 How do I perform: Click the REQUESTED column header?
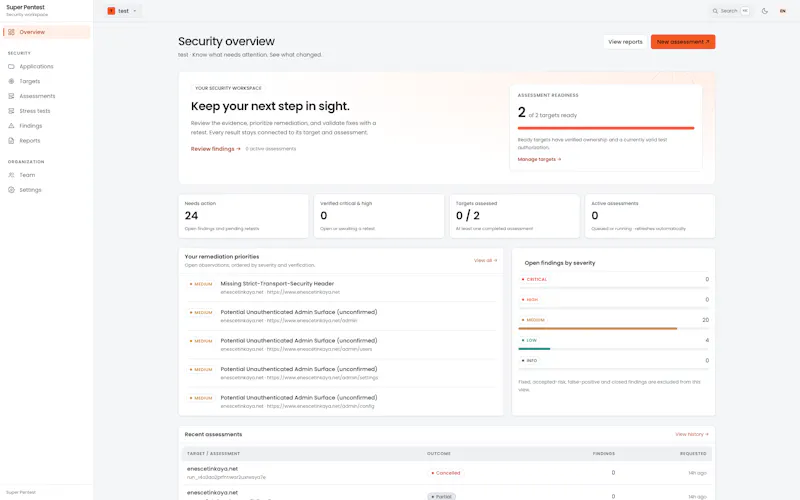click(x=693, y=454)
